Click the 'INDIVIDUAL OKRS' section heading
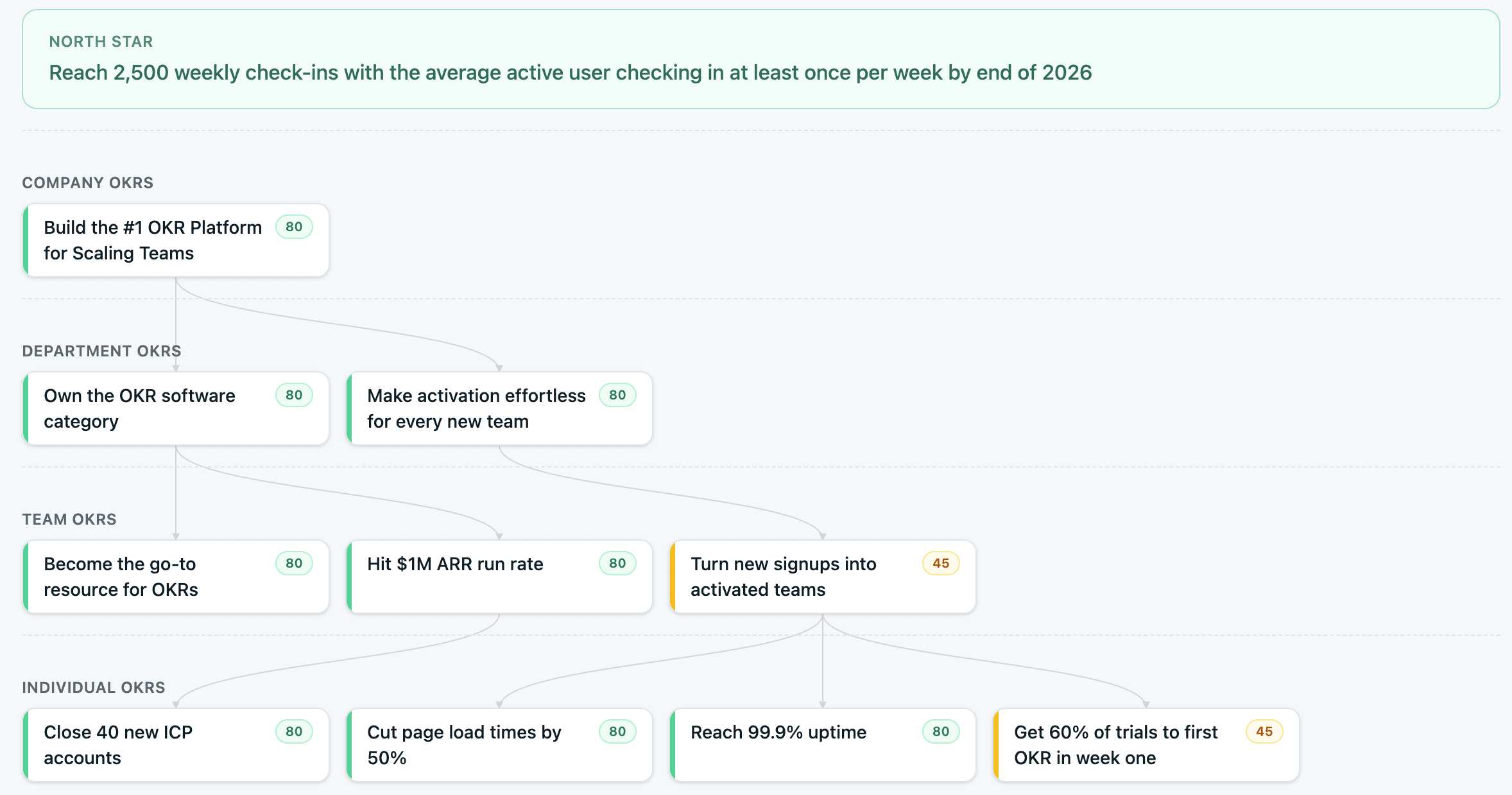 tap(94, 688)
